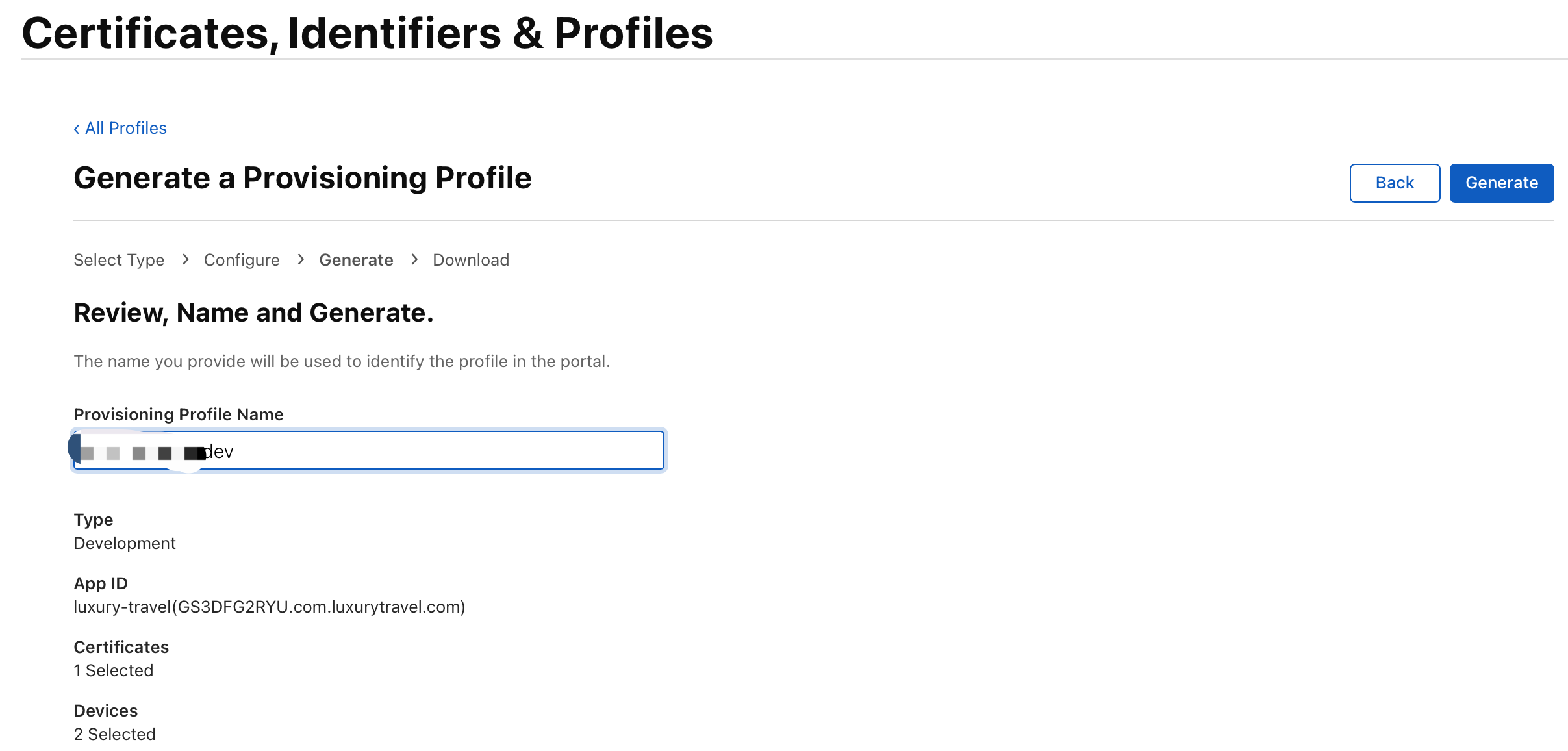Image resolution: width=1568 pixels, height=751 pixels.
Task: Click chevron between Generate and Download
Action: click(414, 260)
